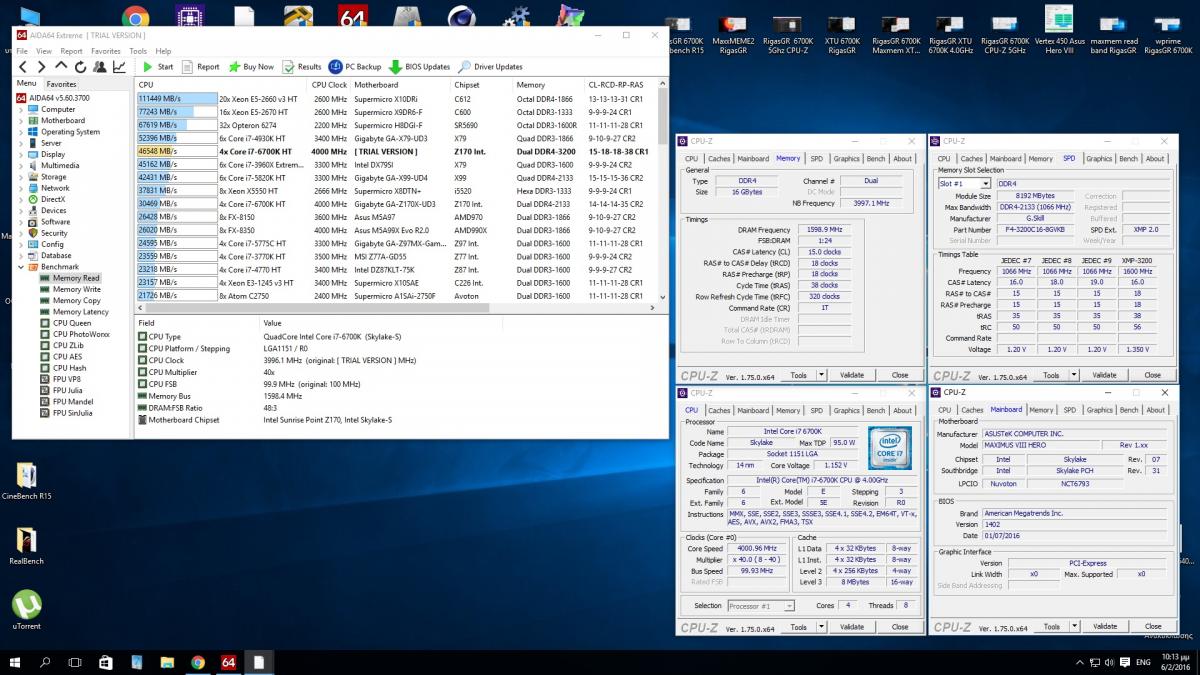Start the benchmark with the green Start button

158,67
